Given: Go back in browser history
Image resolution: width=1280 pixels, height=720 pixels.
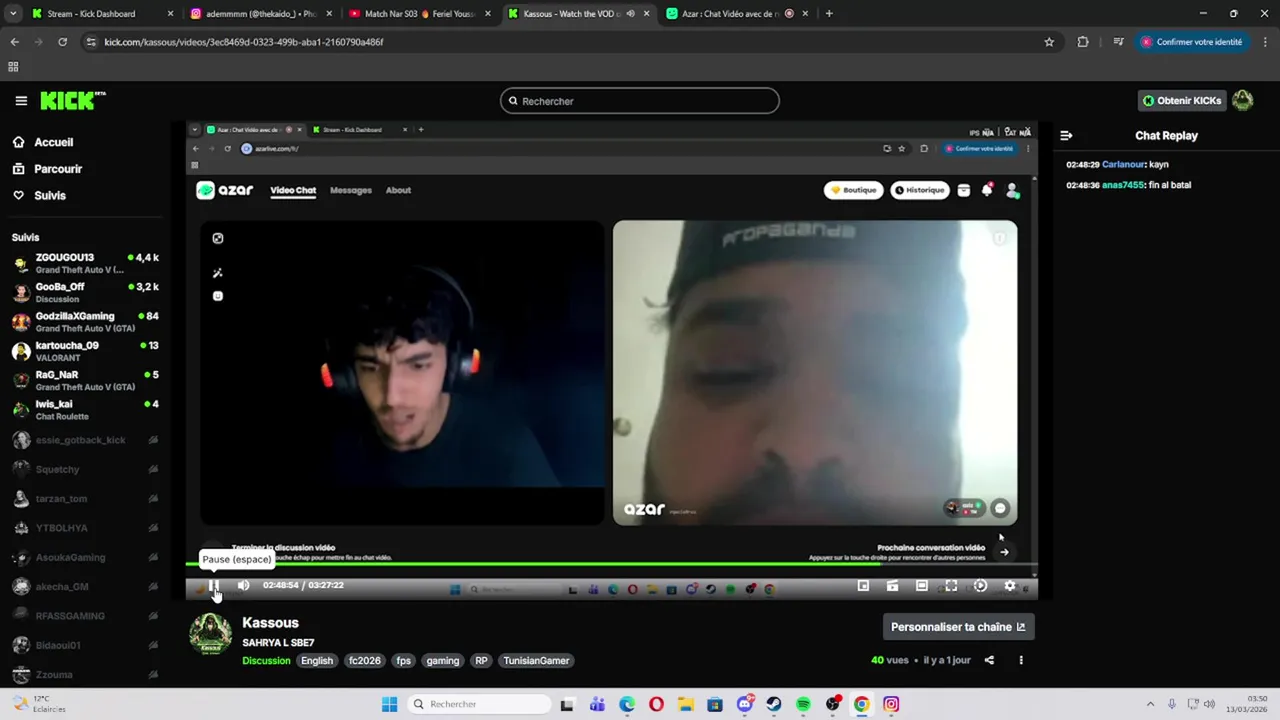Looking at the screenshot, I should pos(14,42).
